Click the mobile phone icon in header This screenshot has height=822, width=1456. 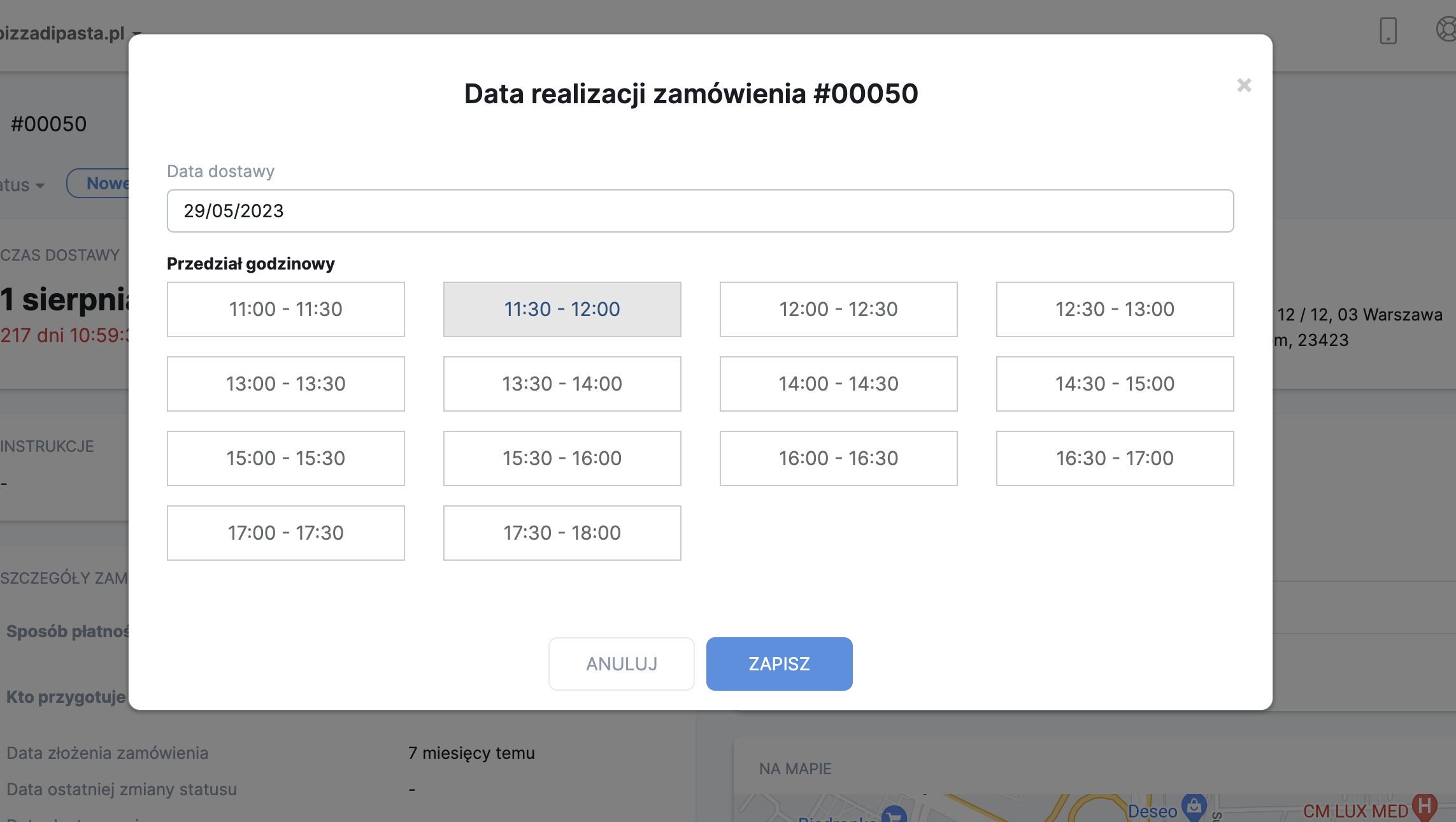(1388, 31)
